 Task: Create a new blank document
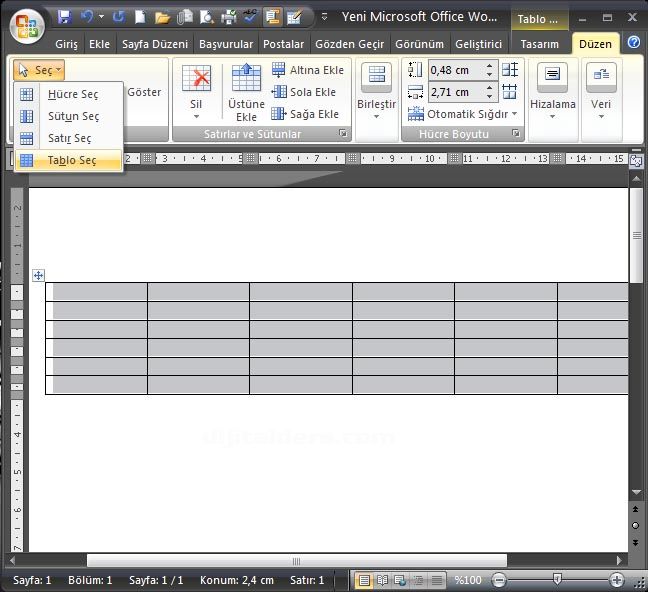[x=140, y=17]
